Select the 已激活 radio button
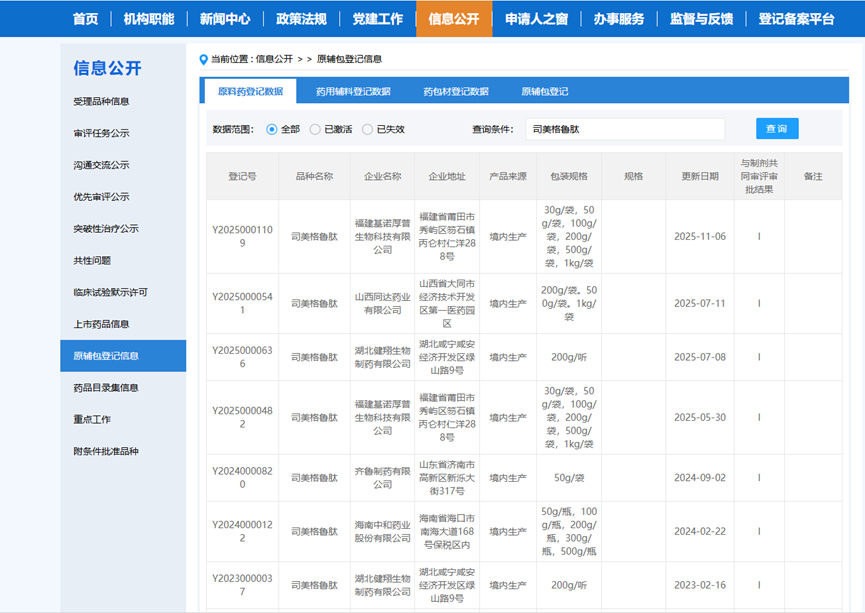The width and height of the screenshot is (865, 613). click(x=316, y=129)
